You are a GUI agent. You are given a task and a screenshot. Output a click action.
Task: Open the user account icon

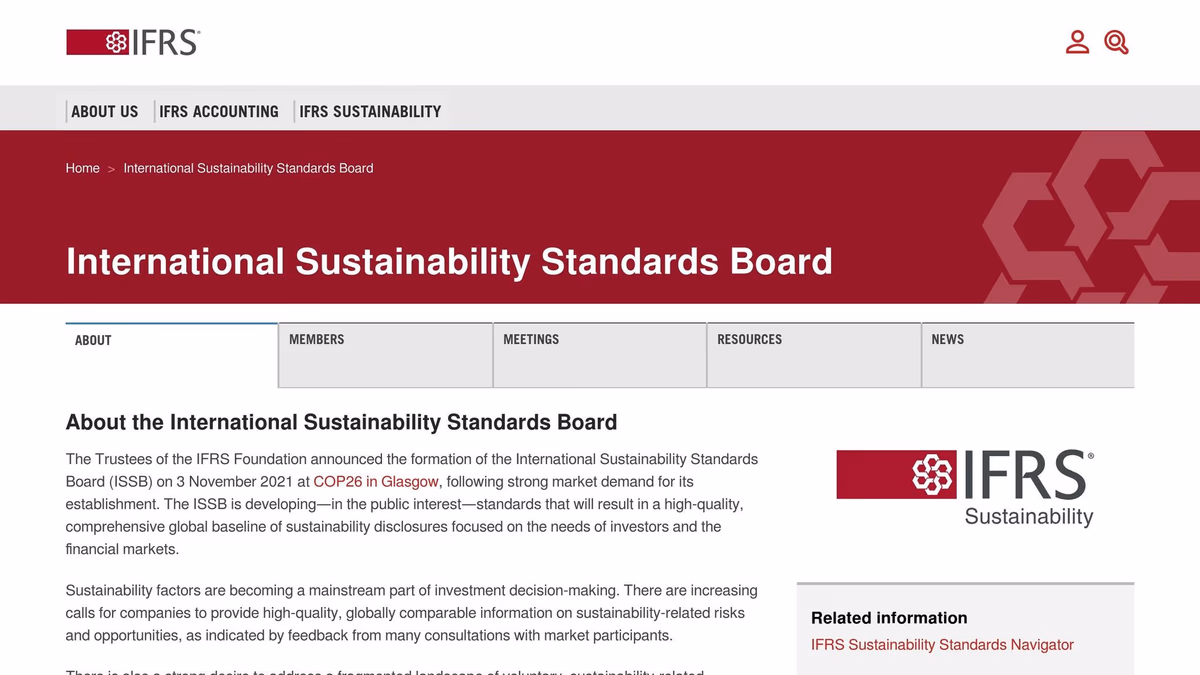click(1077, 42)
